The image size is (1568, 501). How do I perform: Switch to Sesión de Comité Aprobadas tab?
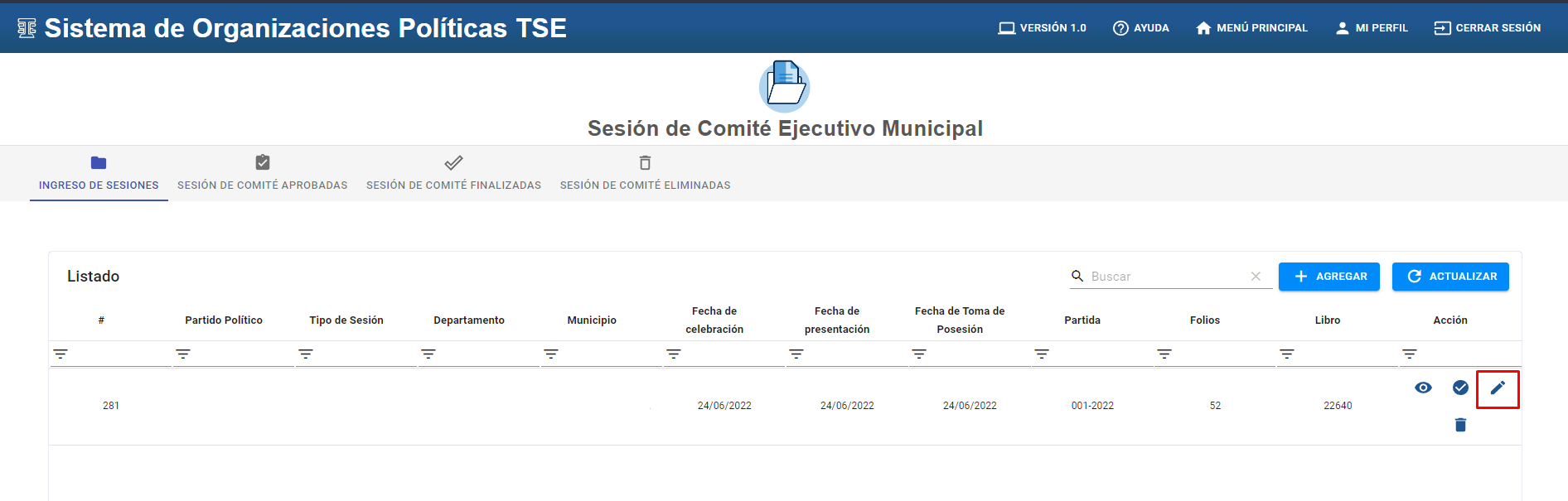click(262, 173)
